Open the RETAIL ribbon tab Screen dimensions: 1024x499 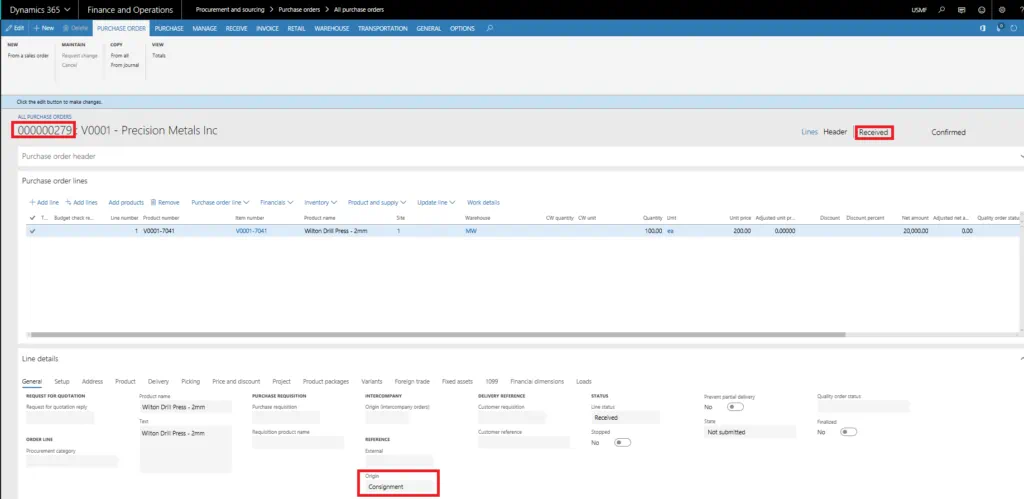[296, 29]
